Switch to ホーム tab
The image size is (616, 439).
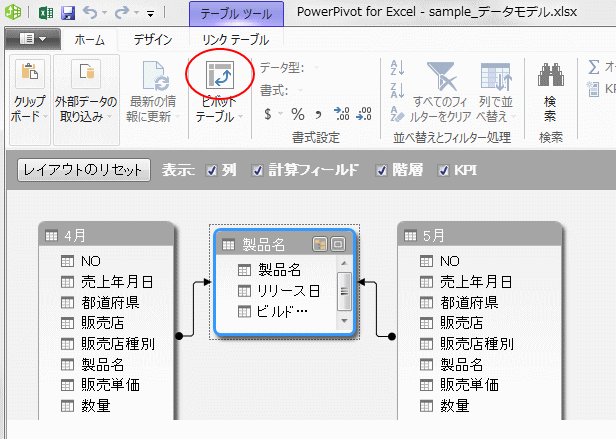[90, 40]
